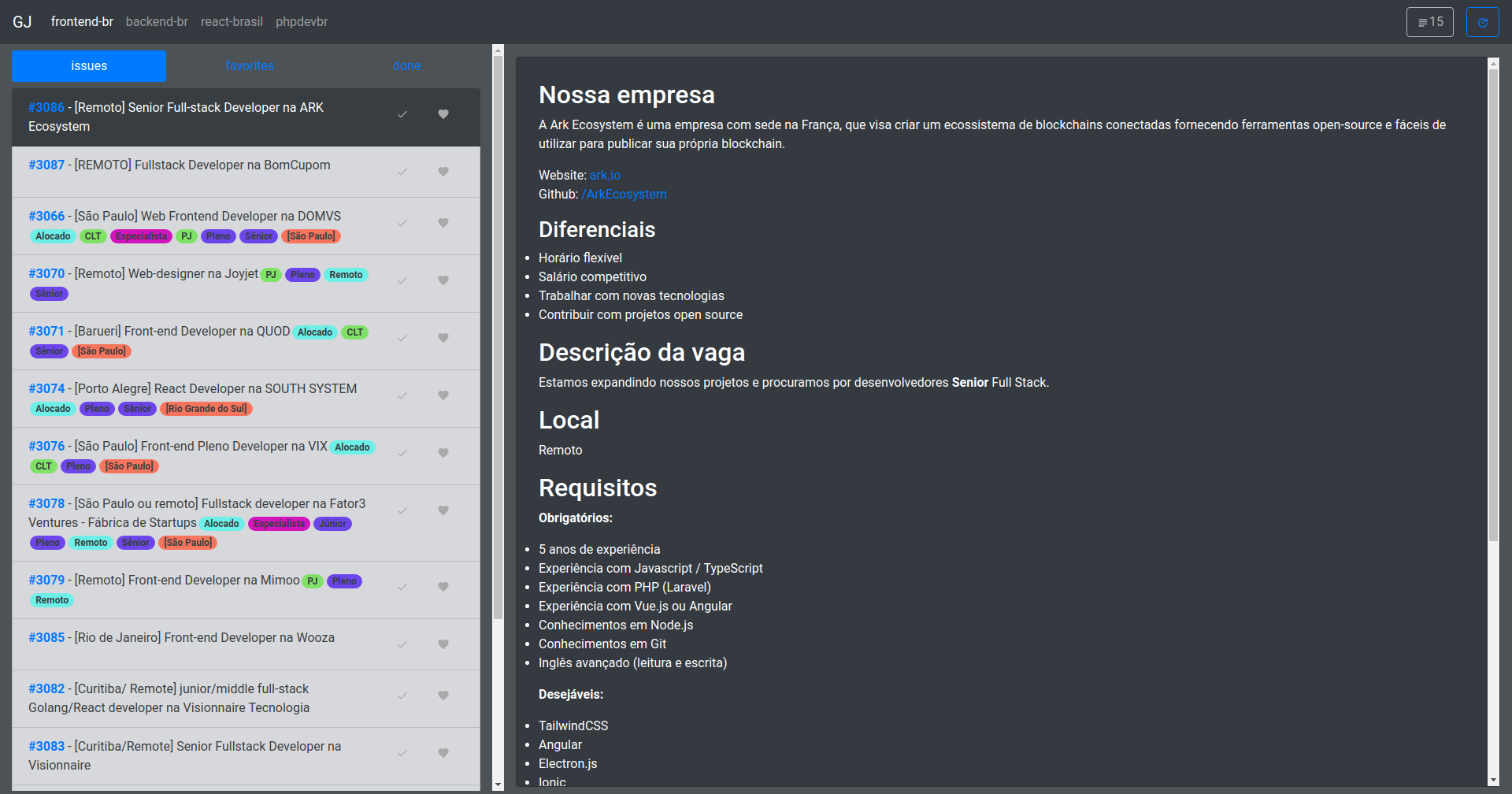Mark issue #3076 VIX as done
The height and width of the screenshot is (794, 1512).
coord(402,453)
